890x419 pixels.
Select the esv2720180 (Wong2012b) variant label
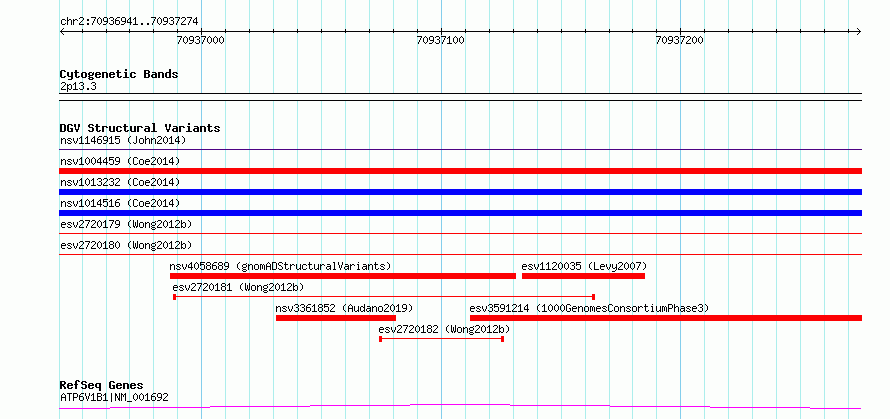(126, 245)
